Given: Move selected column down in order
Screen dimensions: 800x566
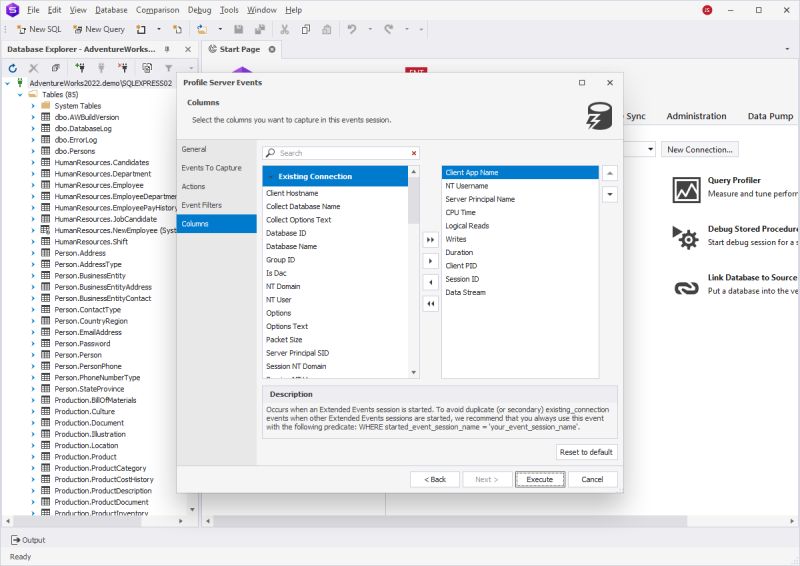Looking at the screenshot, I should (x=610, y=194).
